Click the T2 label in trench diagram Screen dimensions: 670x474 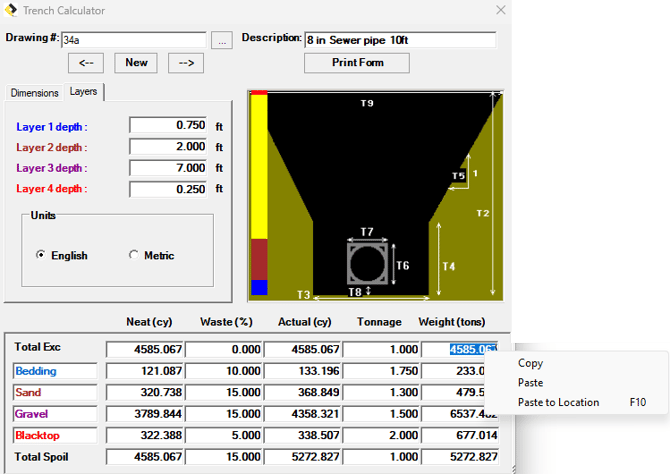(483, 213)
